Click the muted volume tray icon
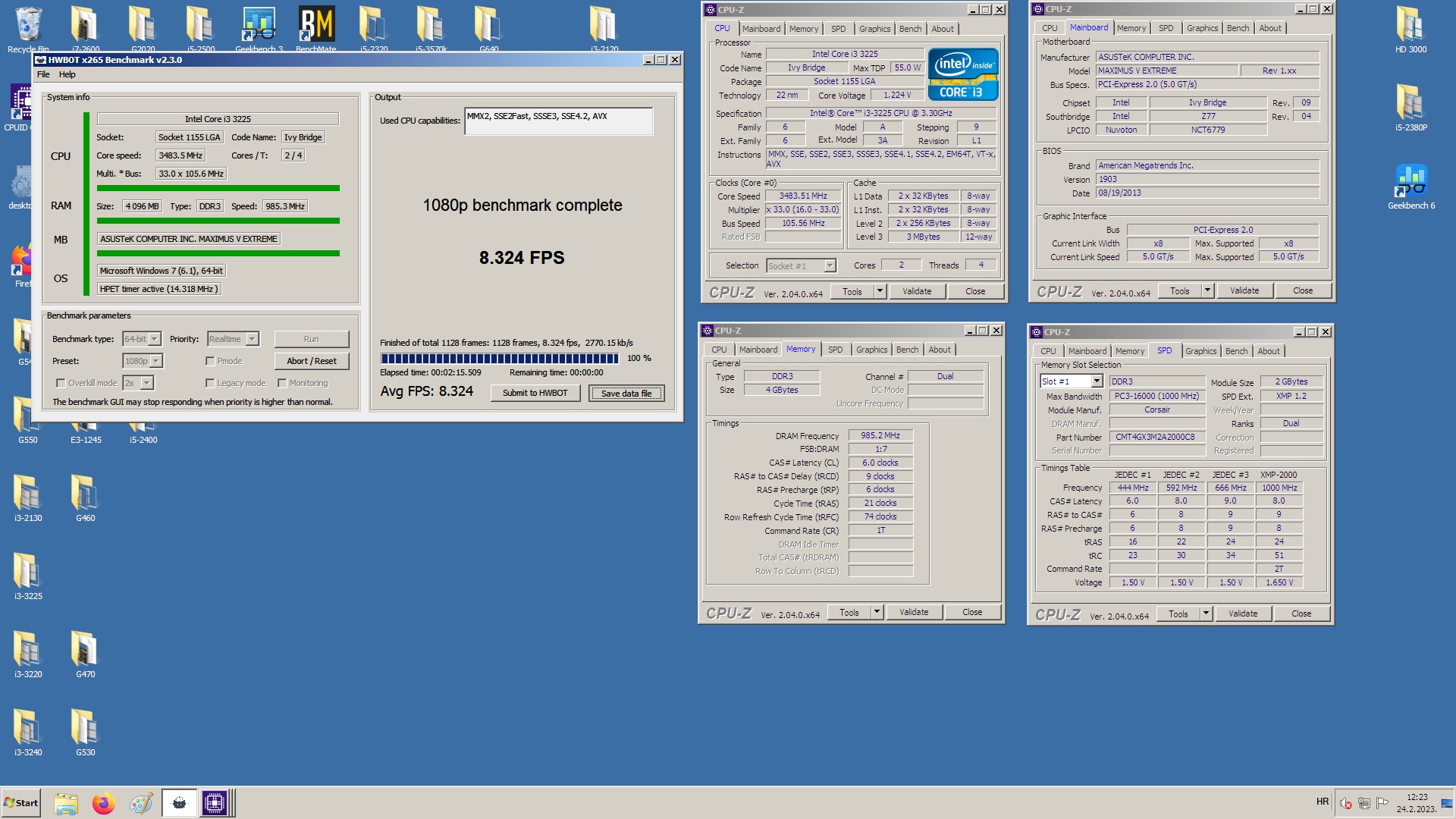The image size is (1456, 819). 1346,803
